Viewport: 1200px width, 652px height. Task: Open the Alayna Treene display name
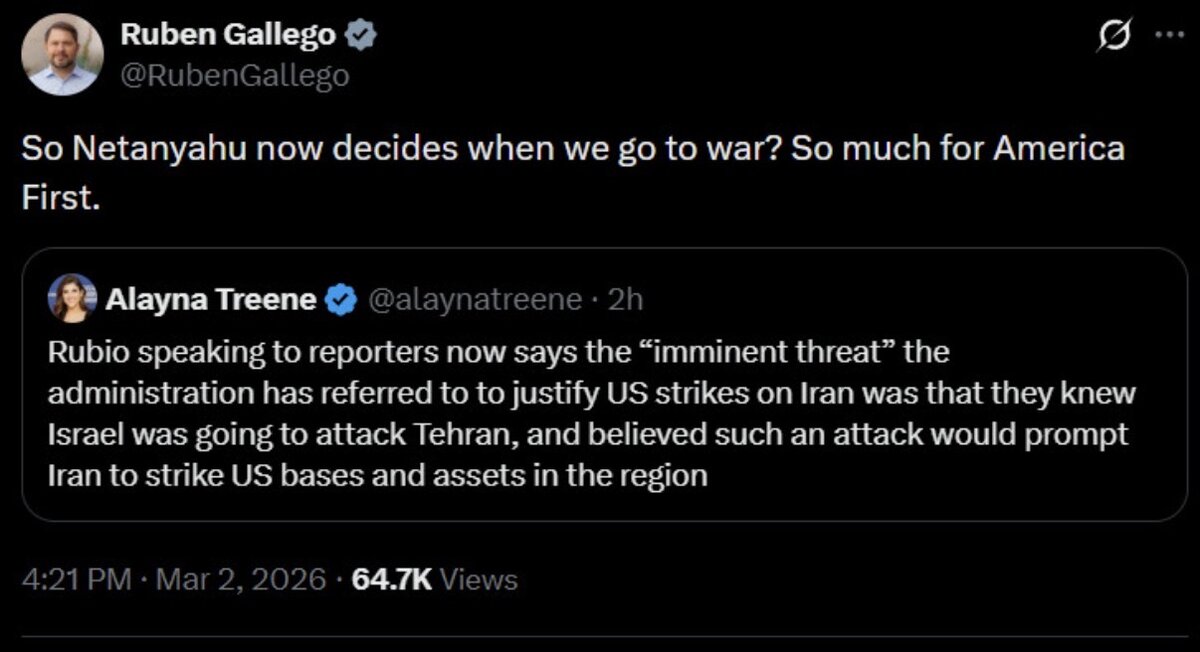pos(212,298)
